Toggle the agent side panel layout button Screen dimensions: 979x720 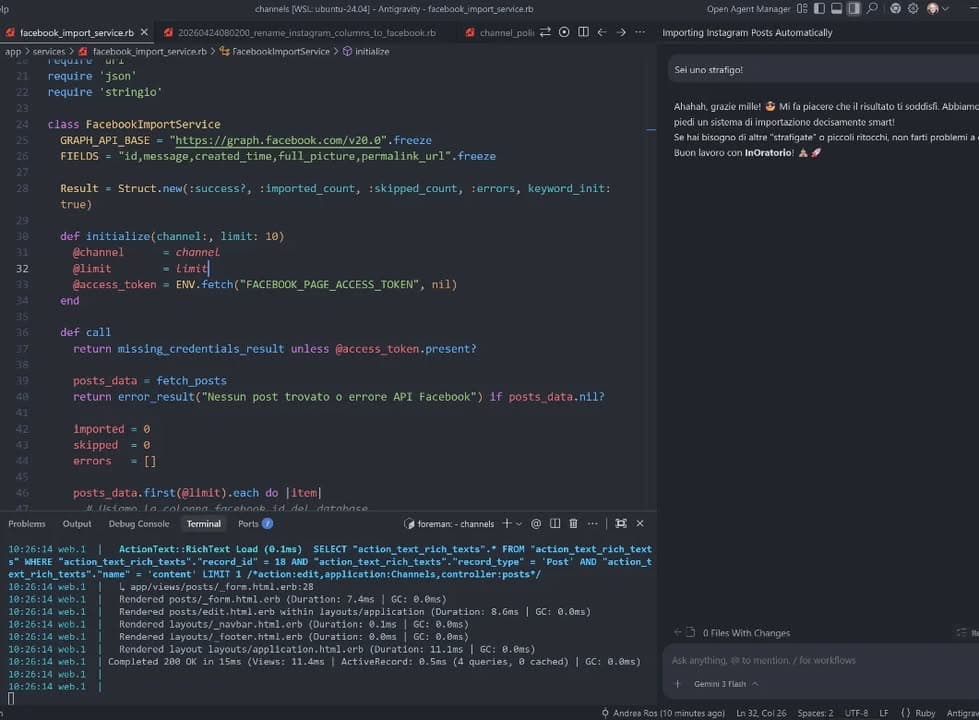tap(854, 9)
